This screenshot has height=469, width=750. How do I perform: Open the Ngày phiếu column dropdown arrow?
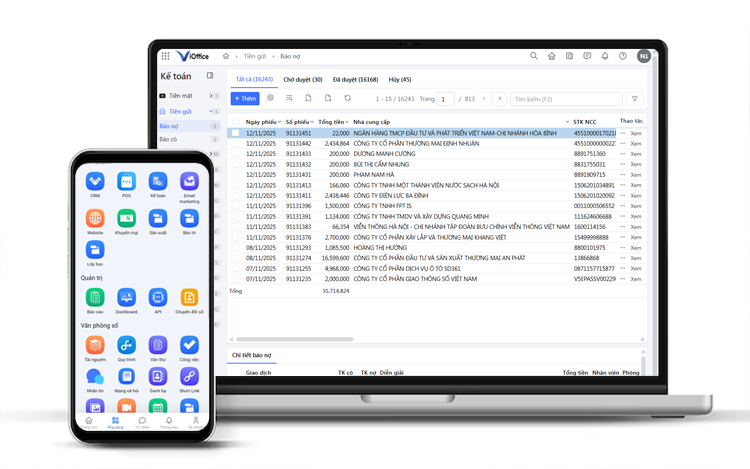pos(279,122)
